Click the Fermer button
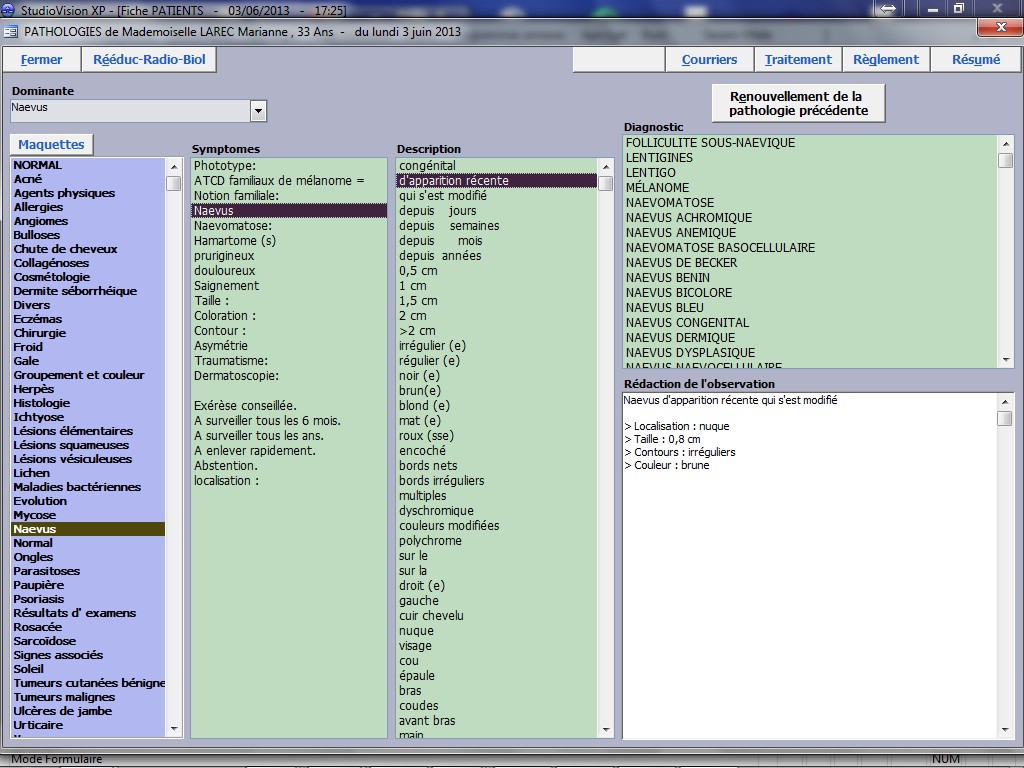Viewport: 1024px width, 768px height. click(x=41, y=60)
